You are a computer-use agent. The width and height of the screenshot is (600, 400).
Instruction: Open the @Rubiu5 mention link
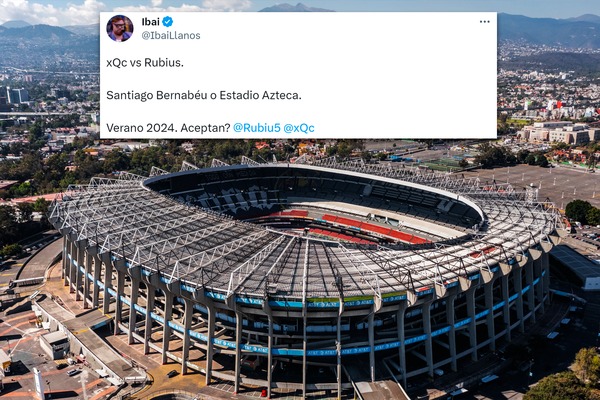[x=257, y=128]
